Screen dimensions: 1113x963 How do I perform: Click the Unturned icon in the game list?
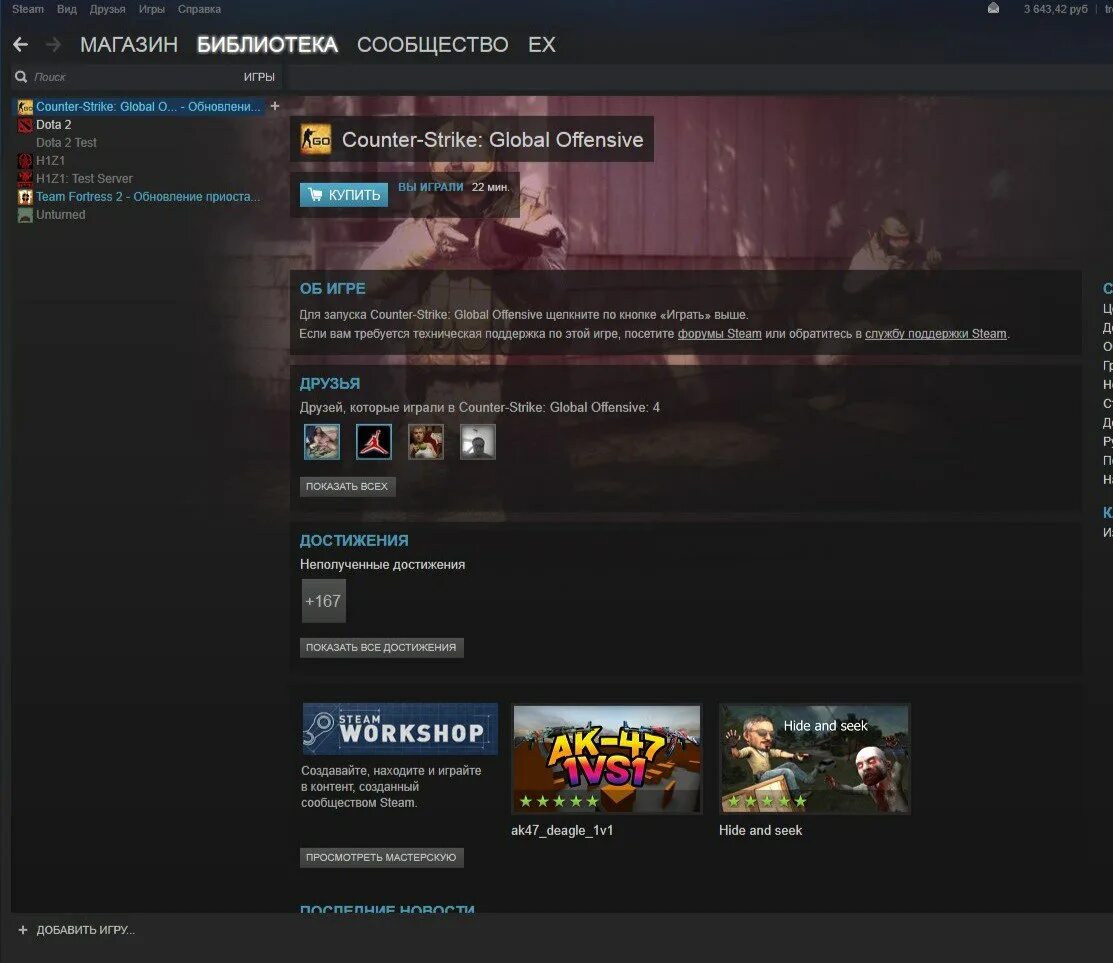[x=25, y=214]
